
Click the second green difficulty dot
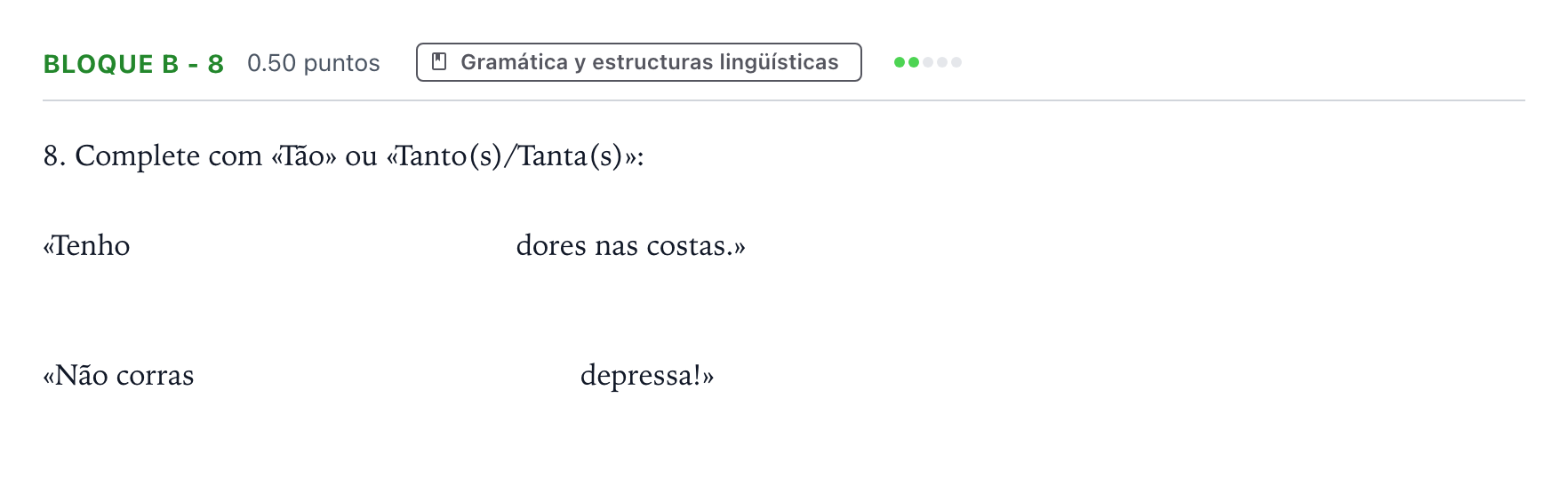914,62
